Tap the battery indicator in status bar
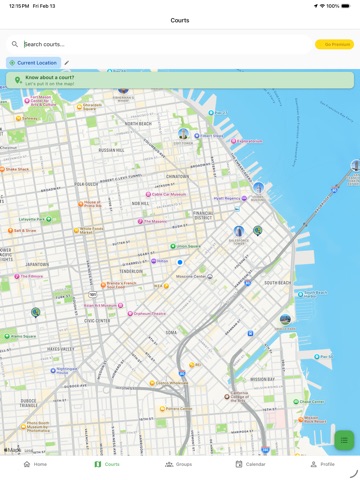Viewport: 360px width, 480px height. click(346, 6)
